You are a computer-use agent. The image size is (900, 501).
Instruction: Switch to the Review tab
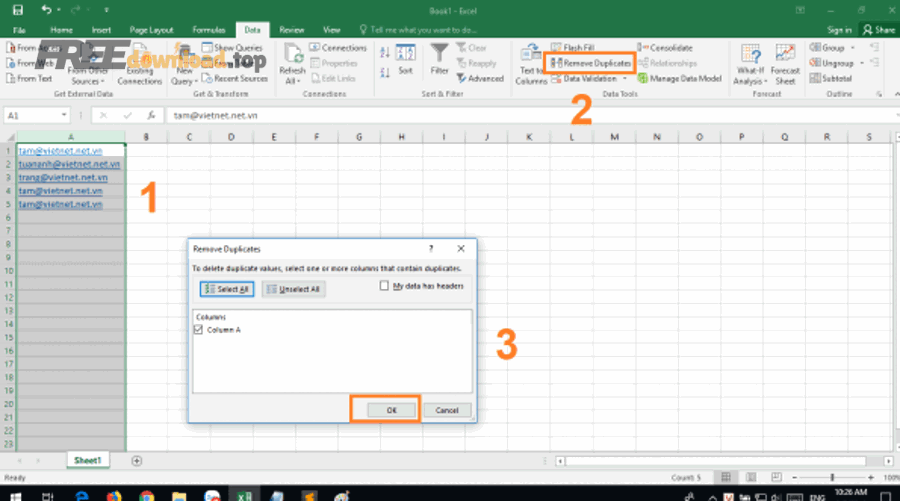pyautogui.click(x=292, y=30)
